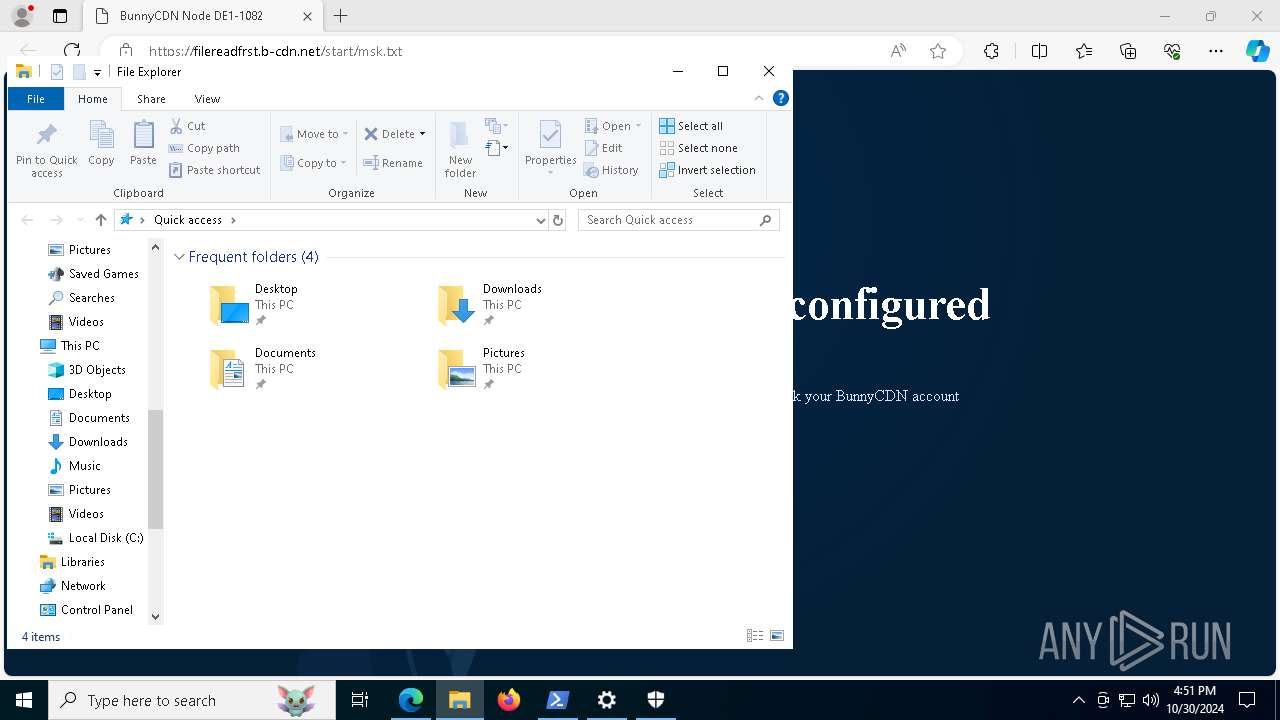Click Pin to Quick access icon
Image resolution: width=1280 pixels, height=720 pixels.
pyautogui.click(x=46, y=150)
